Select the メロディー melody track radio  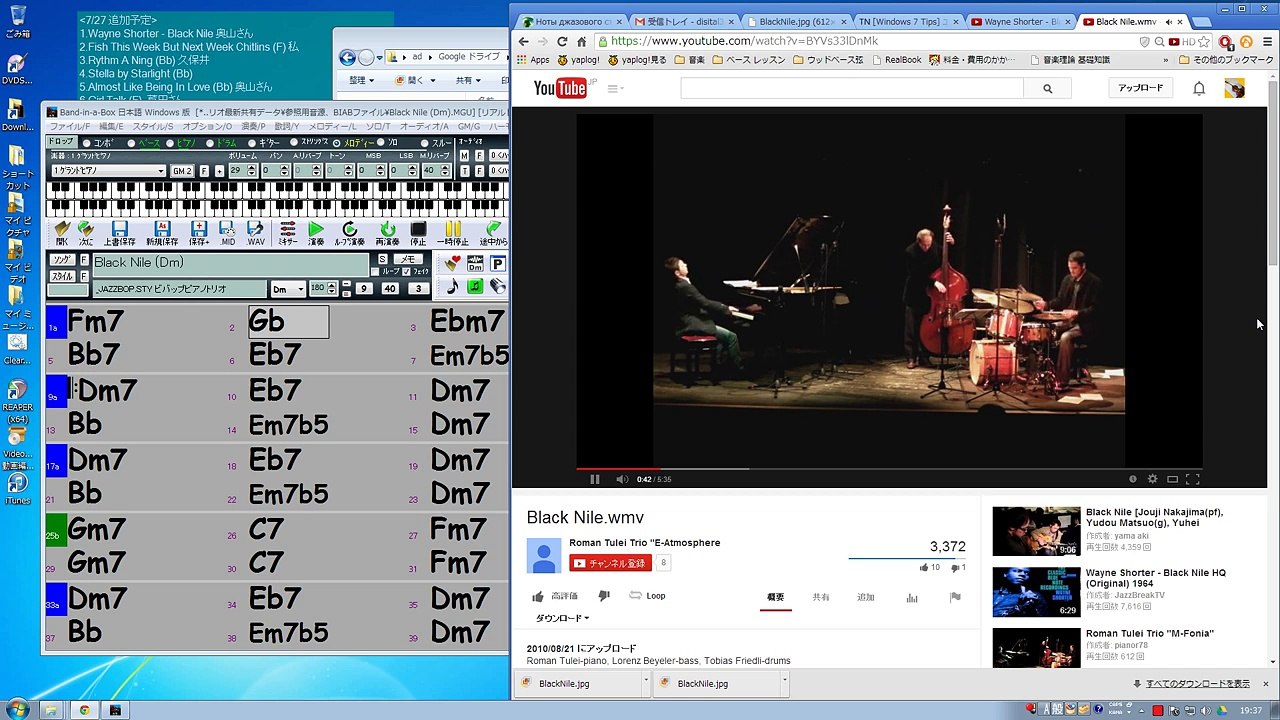point(337,143)
